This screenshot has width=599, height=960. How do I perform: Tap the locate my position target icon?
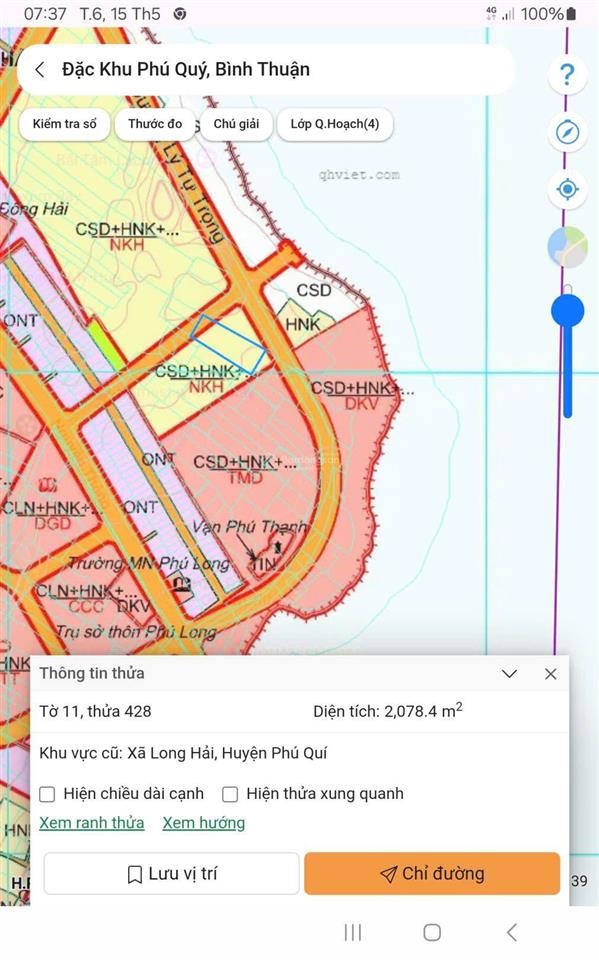[567, 189]
